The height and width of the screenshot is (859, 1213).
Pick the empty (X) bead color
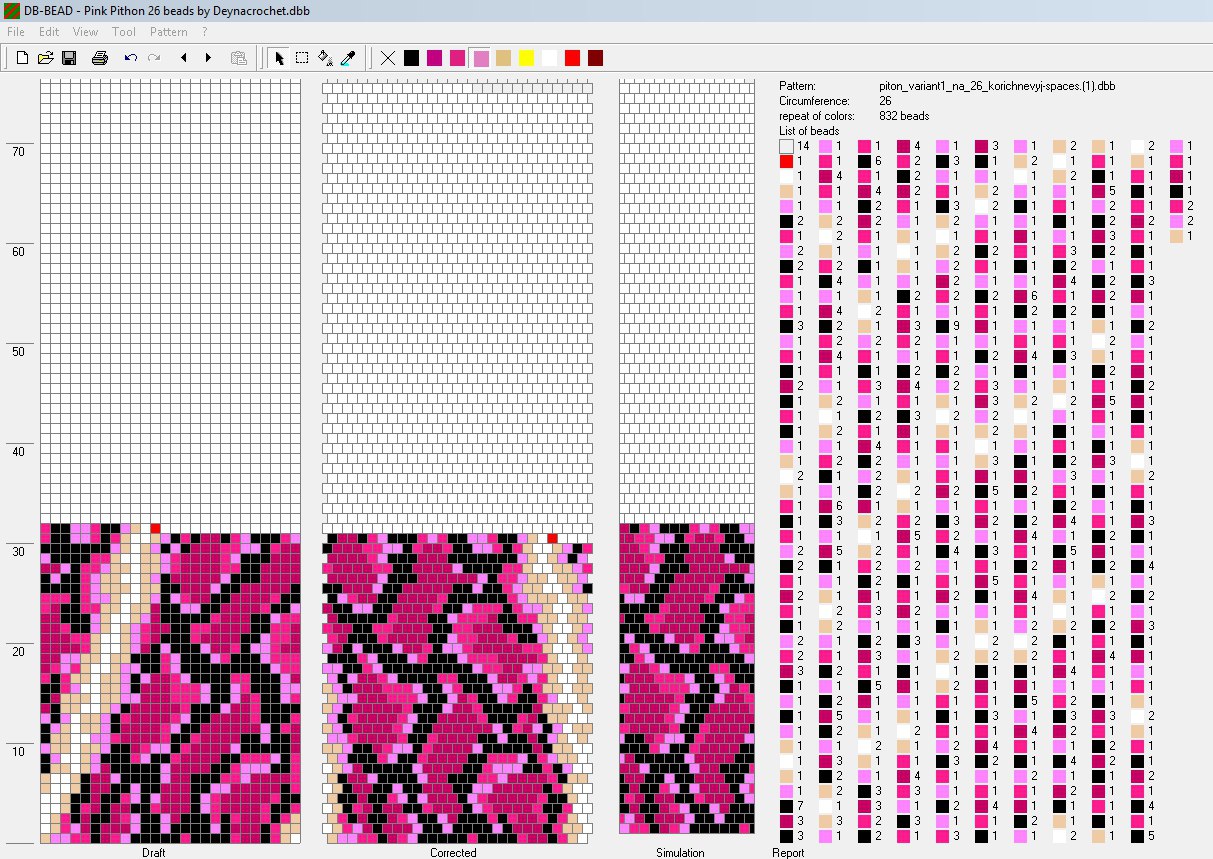(x=388, y=58)
